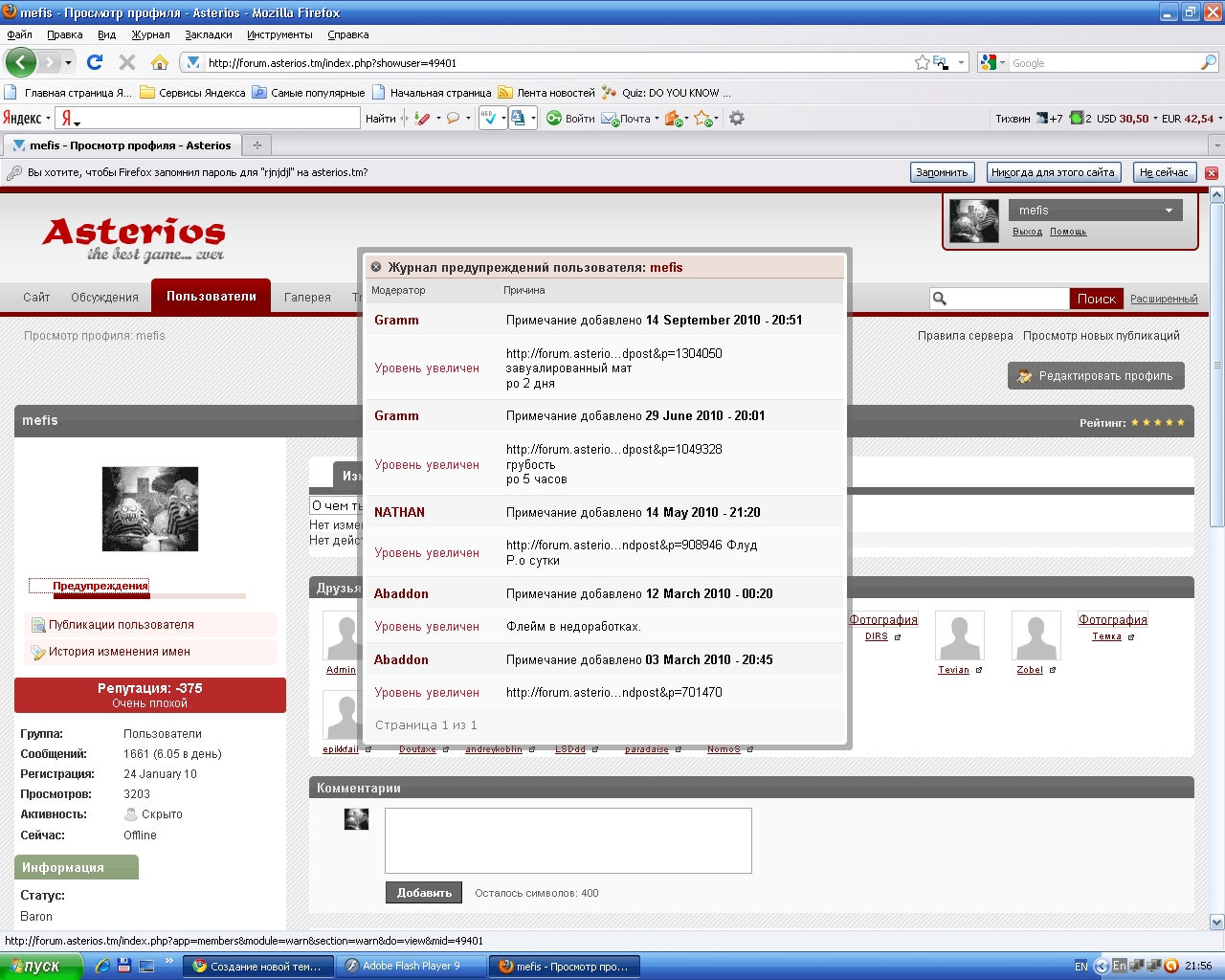Open moderator NATHAN profile link
This screenshot has height=980, width=1225.
(399, 513)
